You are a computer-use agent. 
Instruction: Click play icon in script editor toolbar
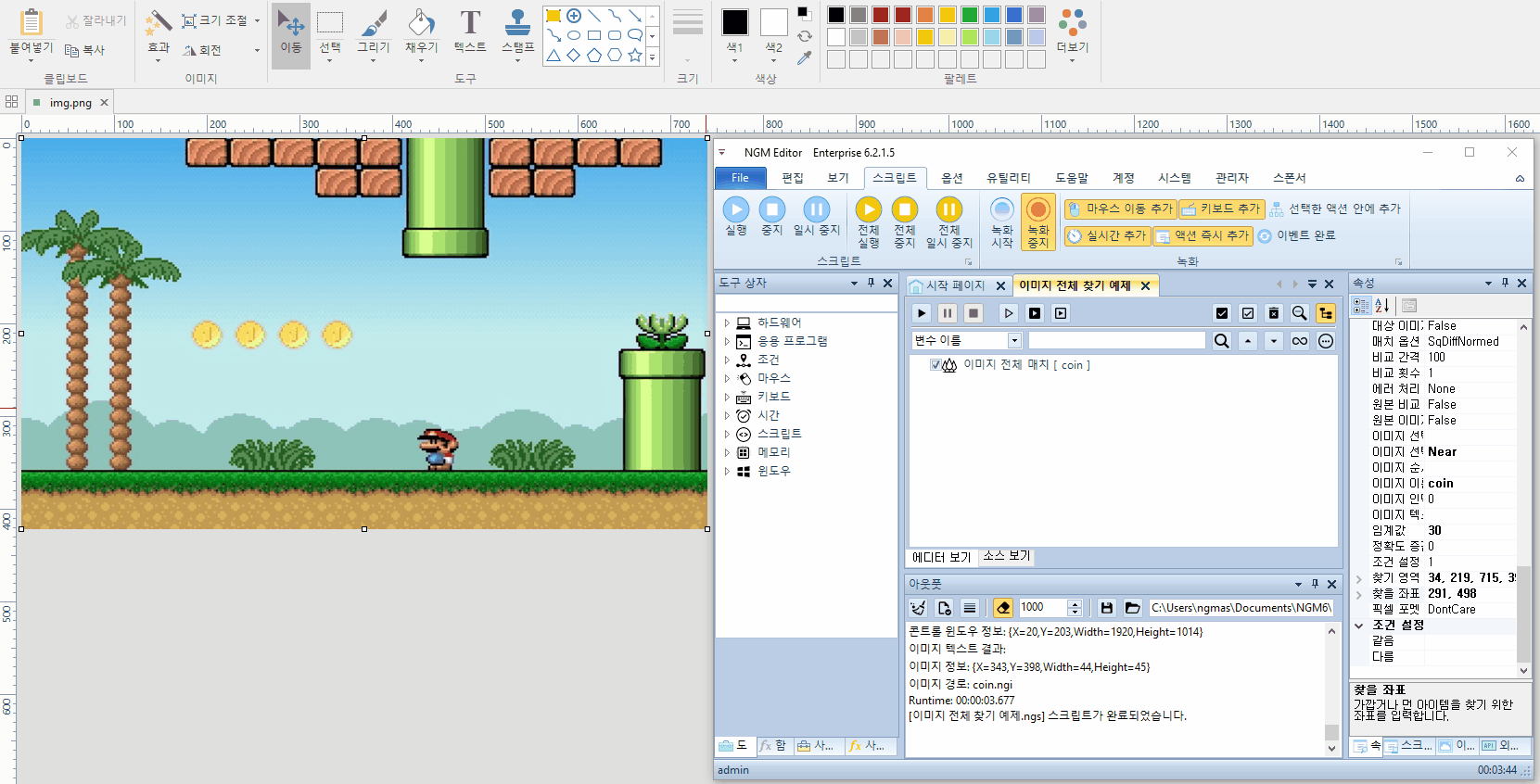pos(922,313)
